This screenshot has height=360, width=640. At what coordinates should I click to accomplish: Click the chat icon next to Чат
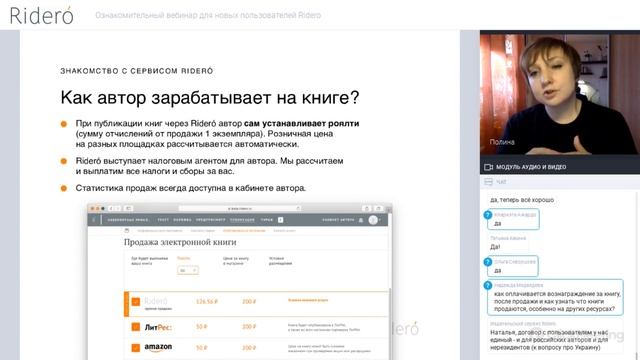coord(488,182)
